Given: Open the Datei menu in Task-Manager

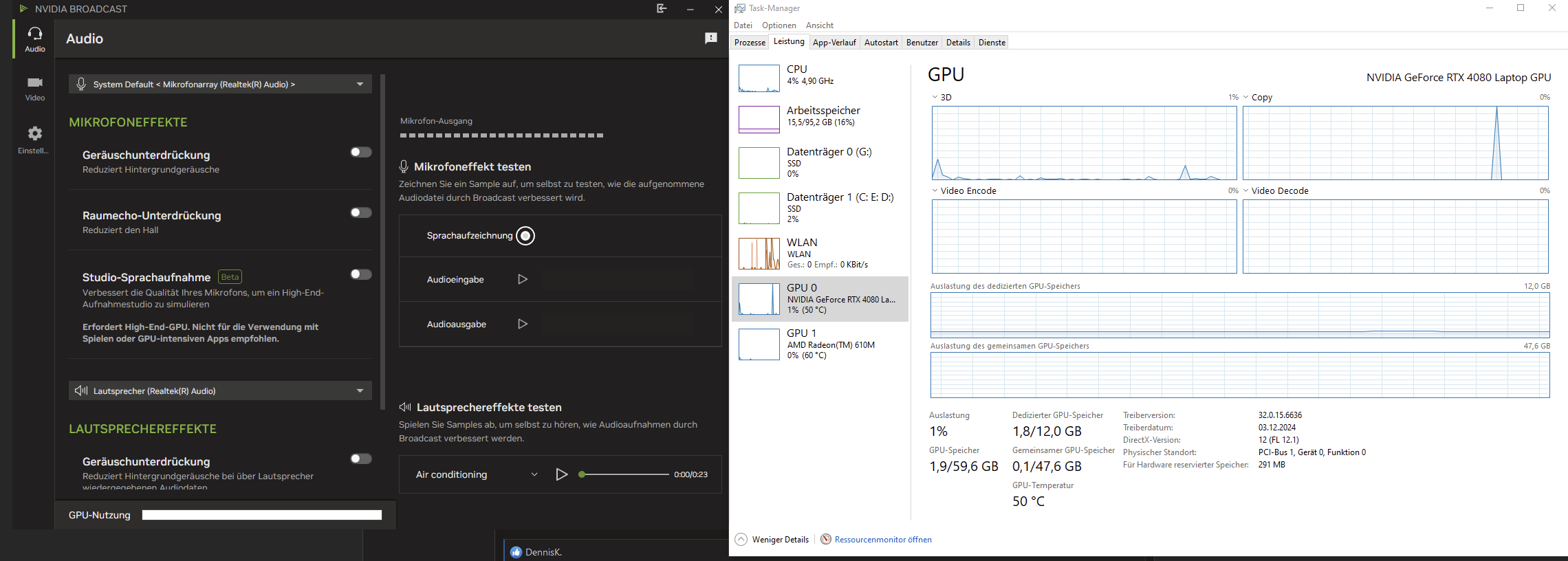Looking at the screenshot, I should 743,25.
